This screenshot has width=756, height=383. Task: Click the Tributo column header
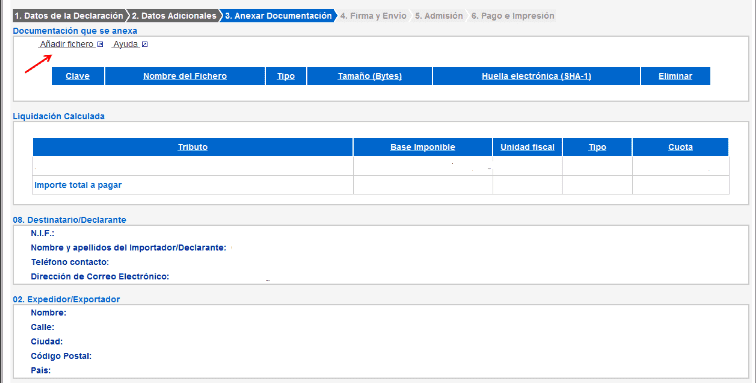coord(192,147)
